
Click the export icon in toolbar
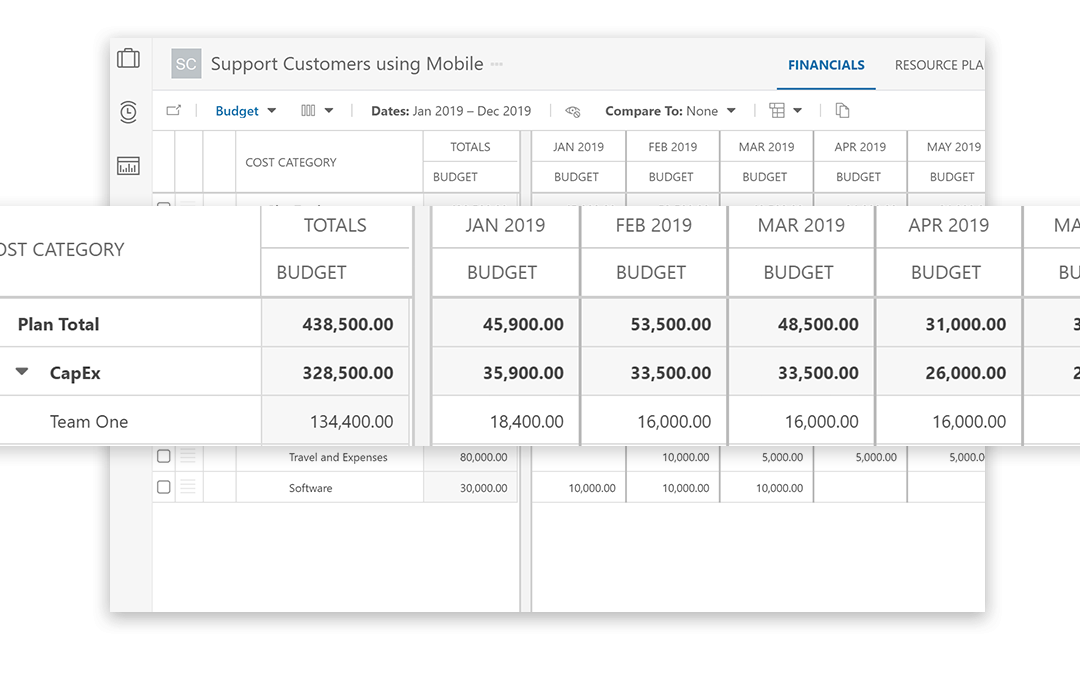(174, 111)
